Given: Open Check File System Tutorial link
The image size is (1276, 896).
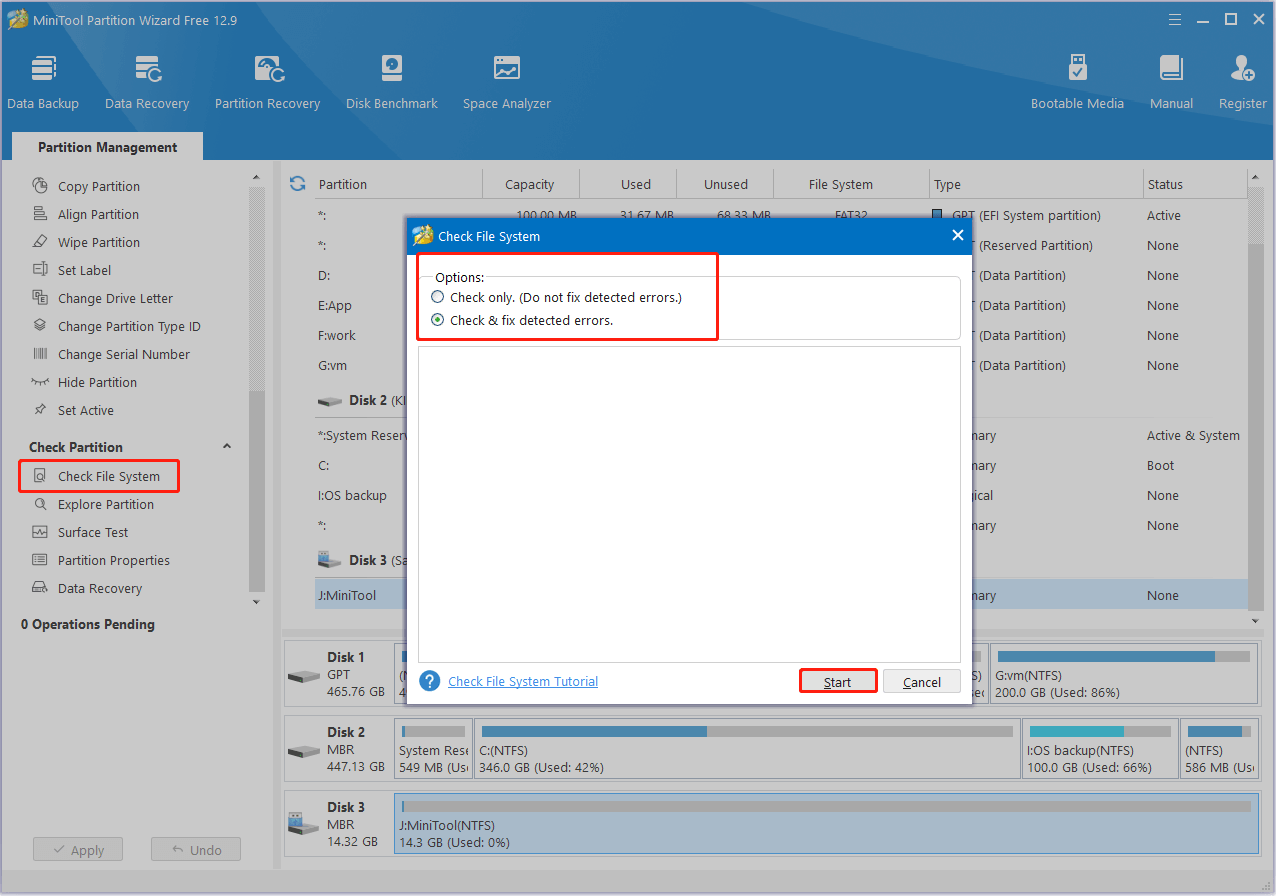Looking at the screenshot, I should coord(523,681).
